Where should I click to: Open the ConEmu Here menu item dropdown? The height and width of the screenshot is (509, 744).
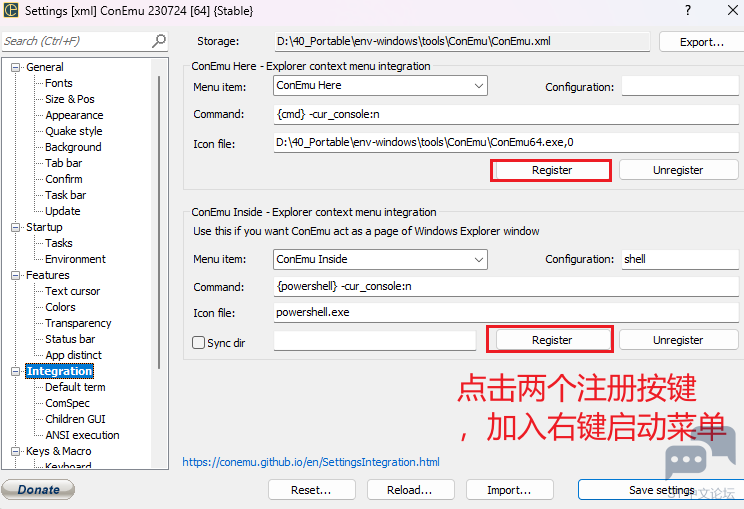[x=479, y=86]
